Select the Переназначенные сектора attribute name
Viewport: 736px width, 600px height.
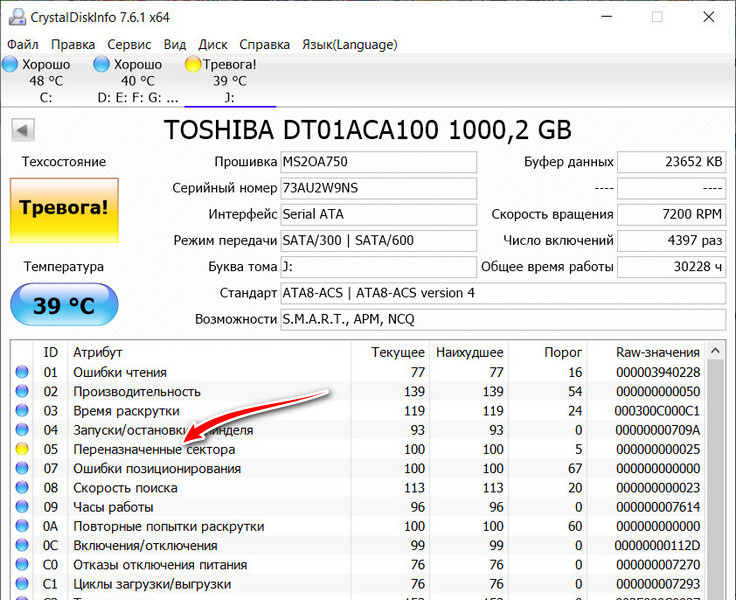pos(154,449)
